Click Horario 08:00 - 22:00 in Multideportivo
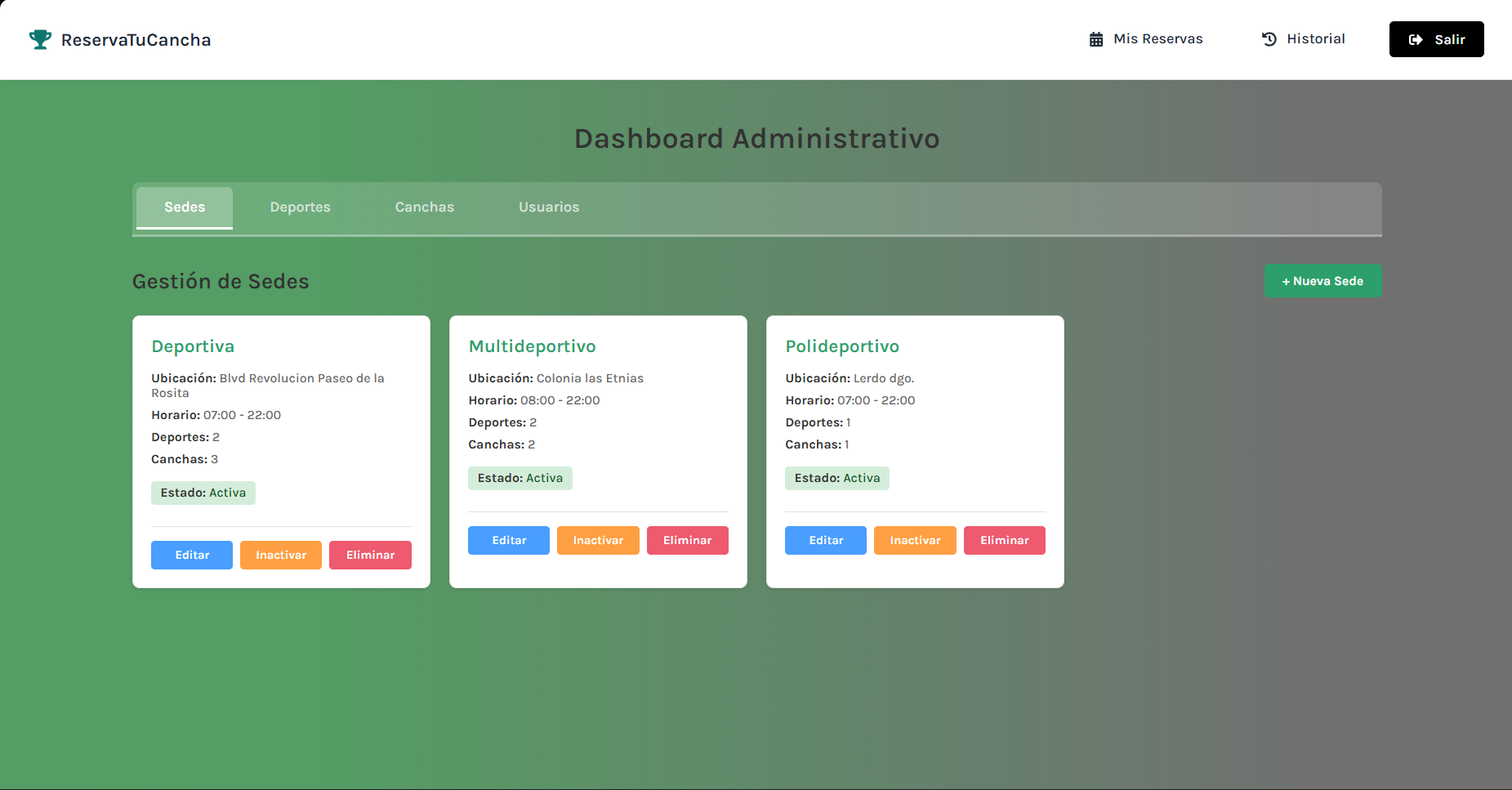 [534, 400]
